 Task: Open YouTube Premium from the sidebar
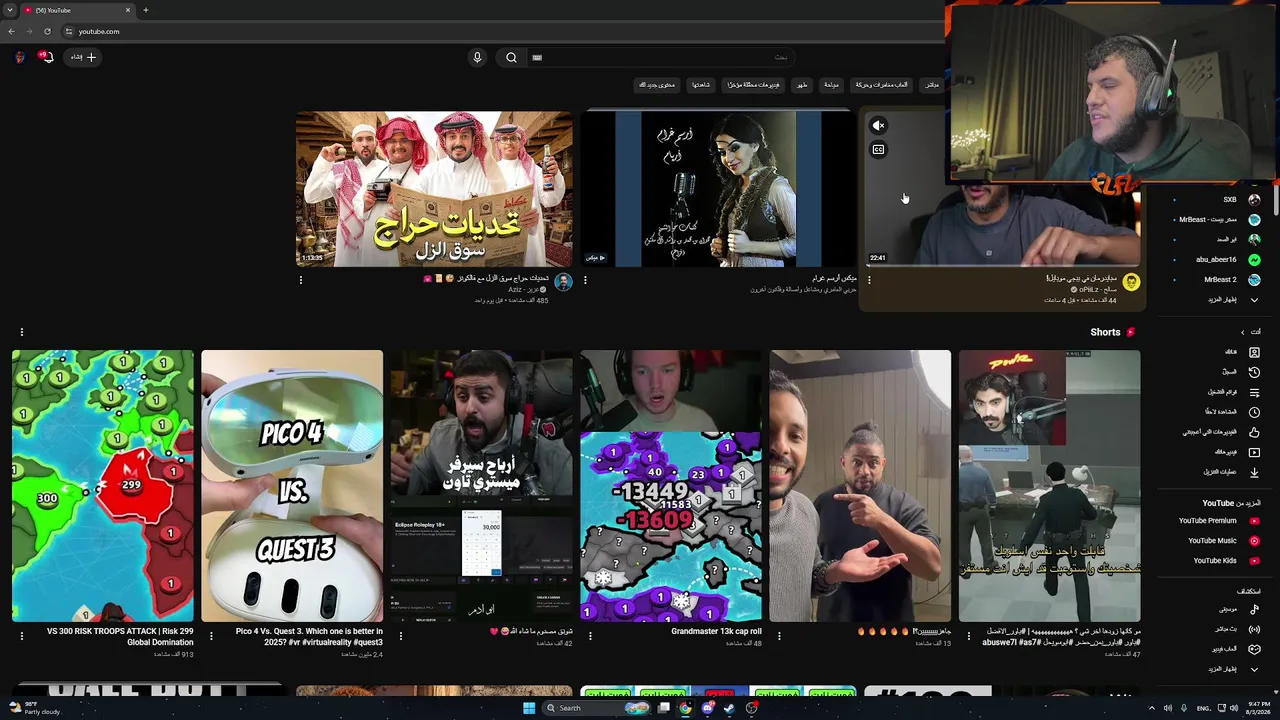coord(1219,521)
